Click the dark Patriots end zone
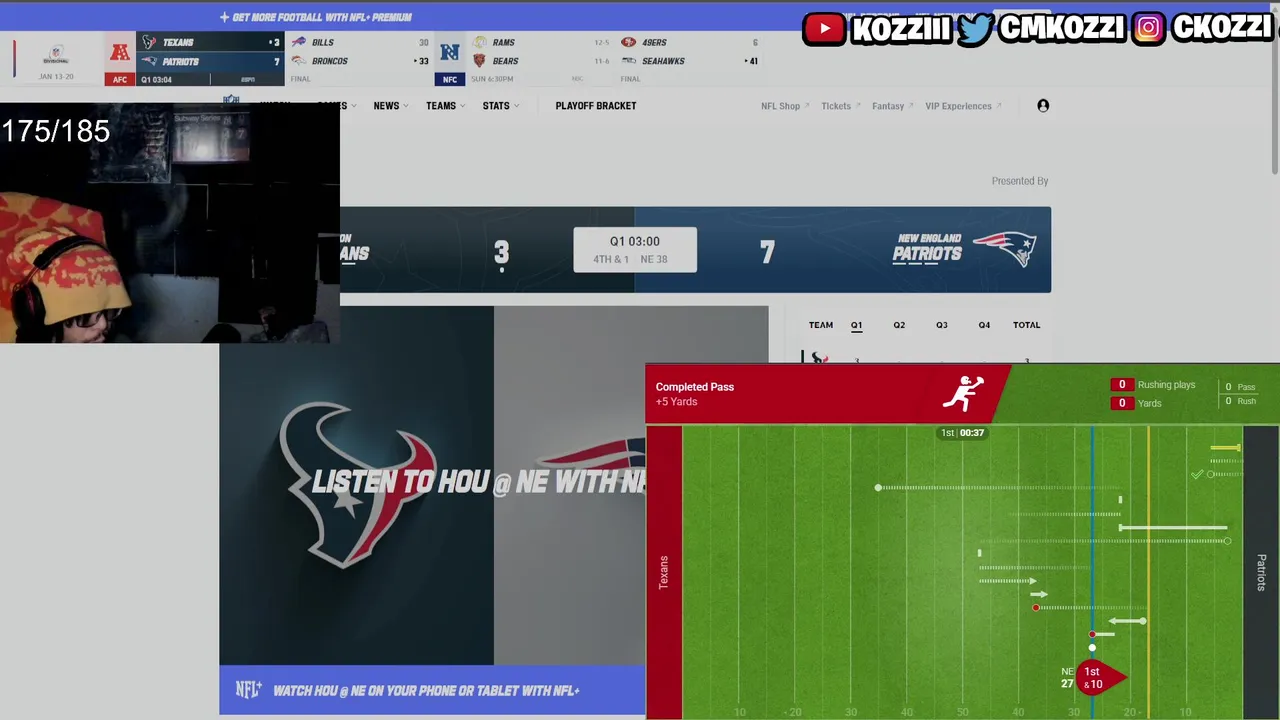Image resolution: width=1280 pixels, height=720 pixels. (1261, 572)
